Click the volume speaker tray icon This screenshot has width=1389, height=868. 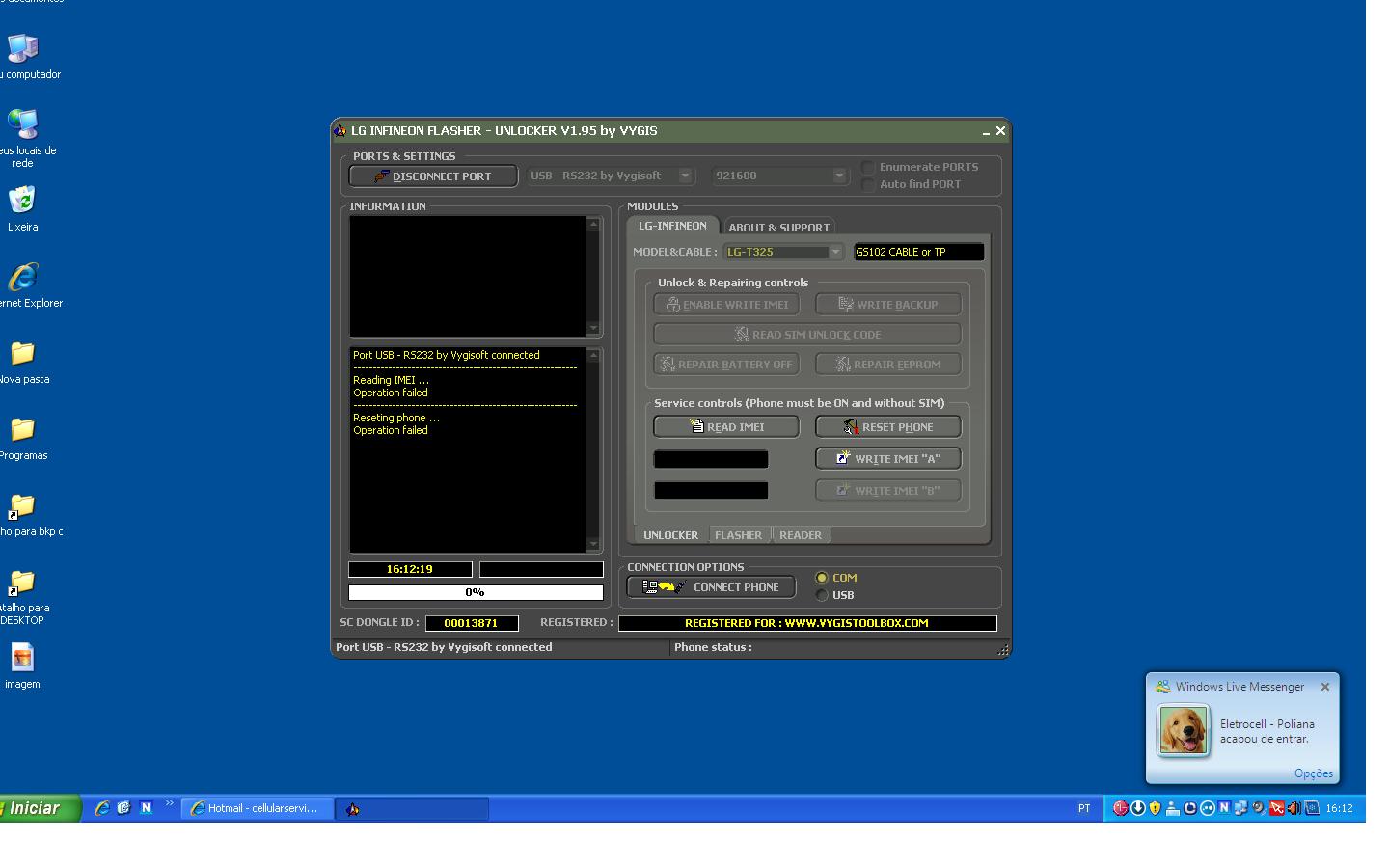(1294, 808)
